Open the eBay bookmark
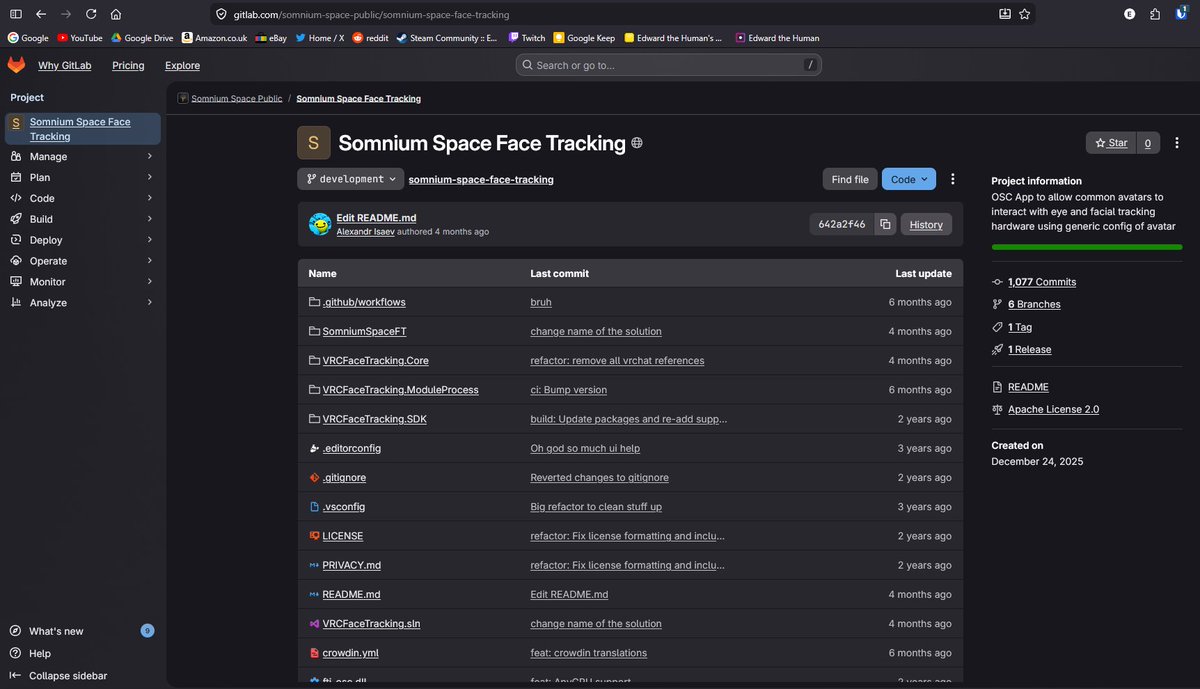This screenshot has height=689, width=1200. [x=271, y=38]
